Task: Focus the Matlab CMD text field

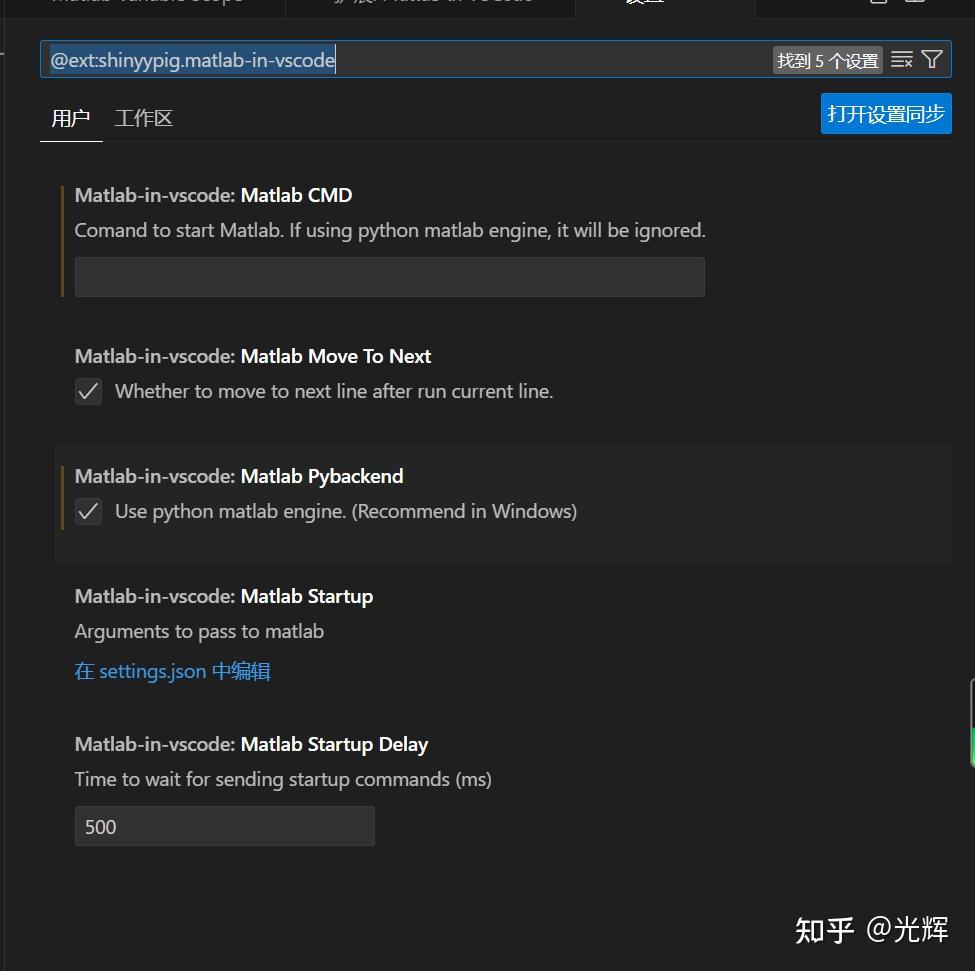Action: [389, 277]
